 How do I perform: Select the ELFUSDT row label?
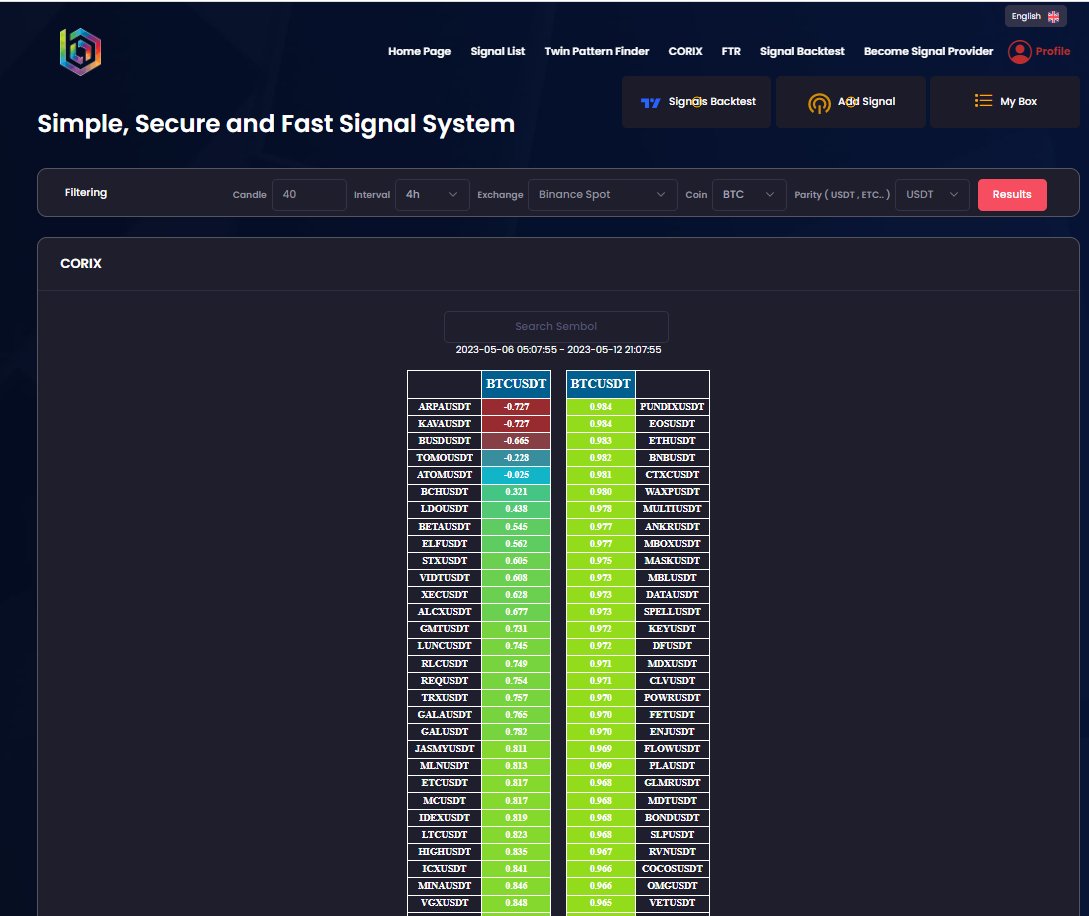(444, 544)
